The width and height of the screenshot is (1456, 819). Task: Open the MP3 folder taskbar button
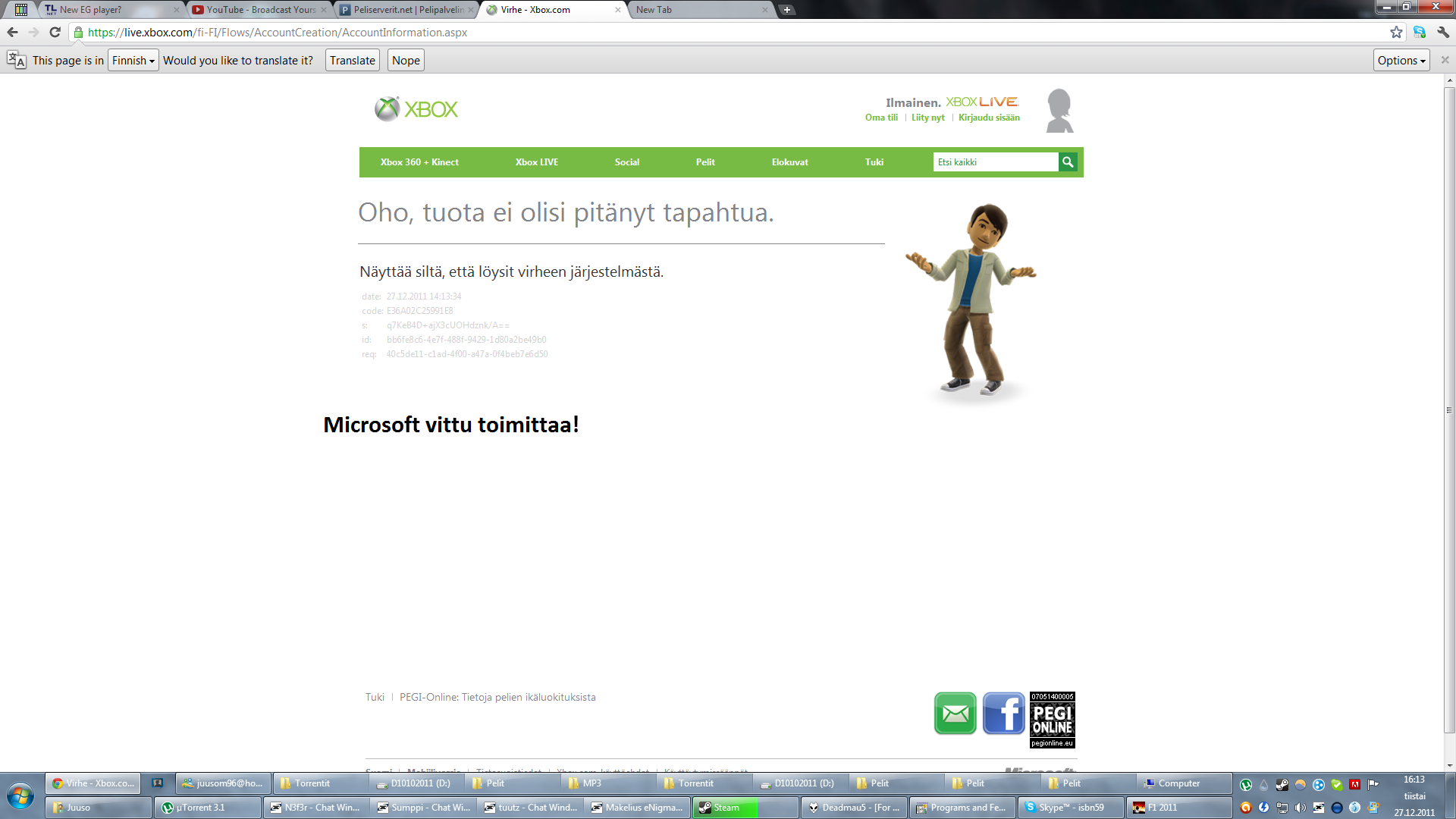(609, 783)
